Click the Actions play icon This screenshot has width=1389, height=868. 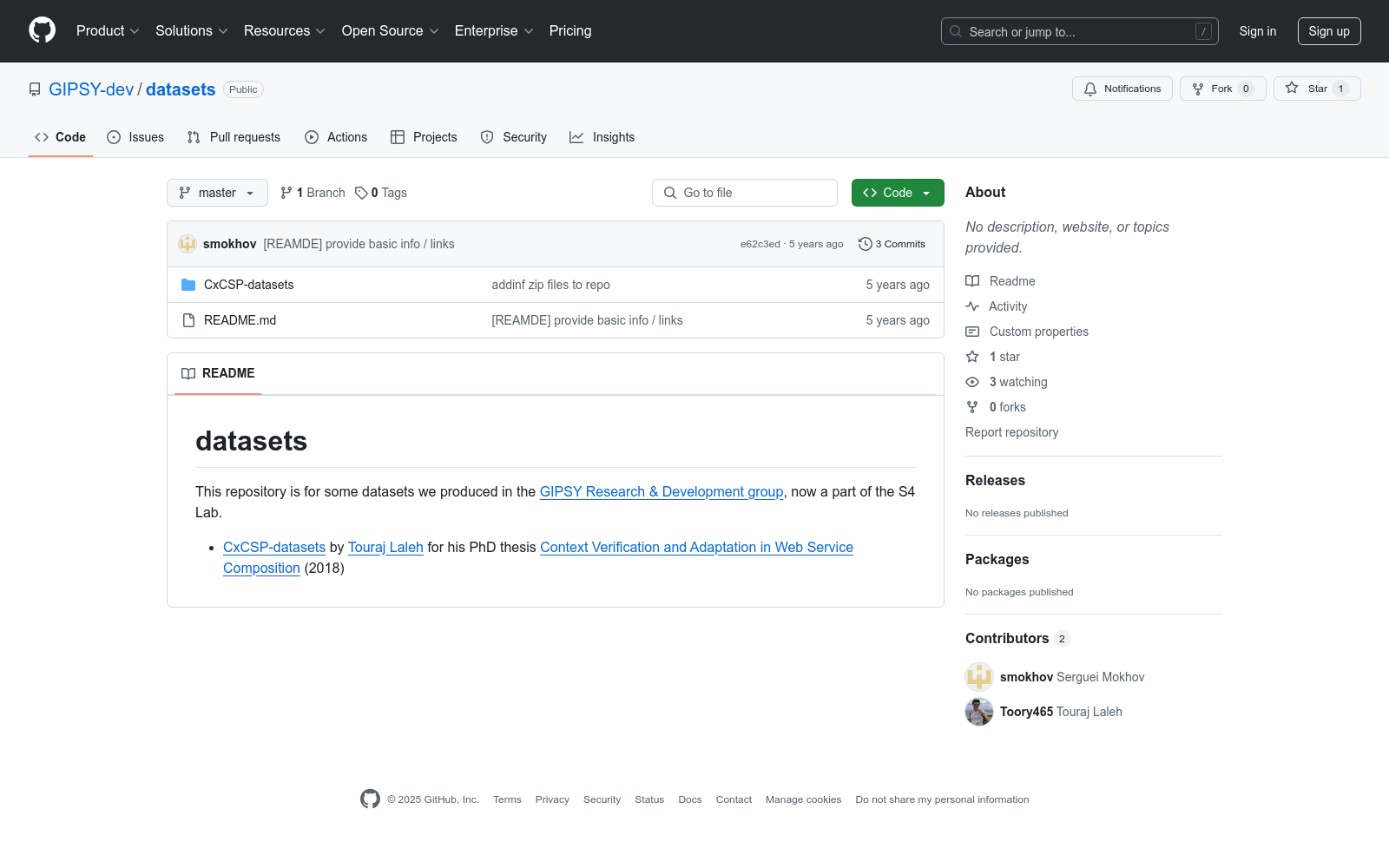[x=312, y=137]
